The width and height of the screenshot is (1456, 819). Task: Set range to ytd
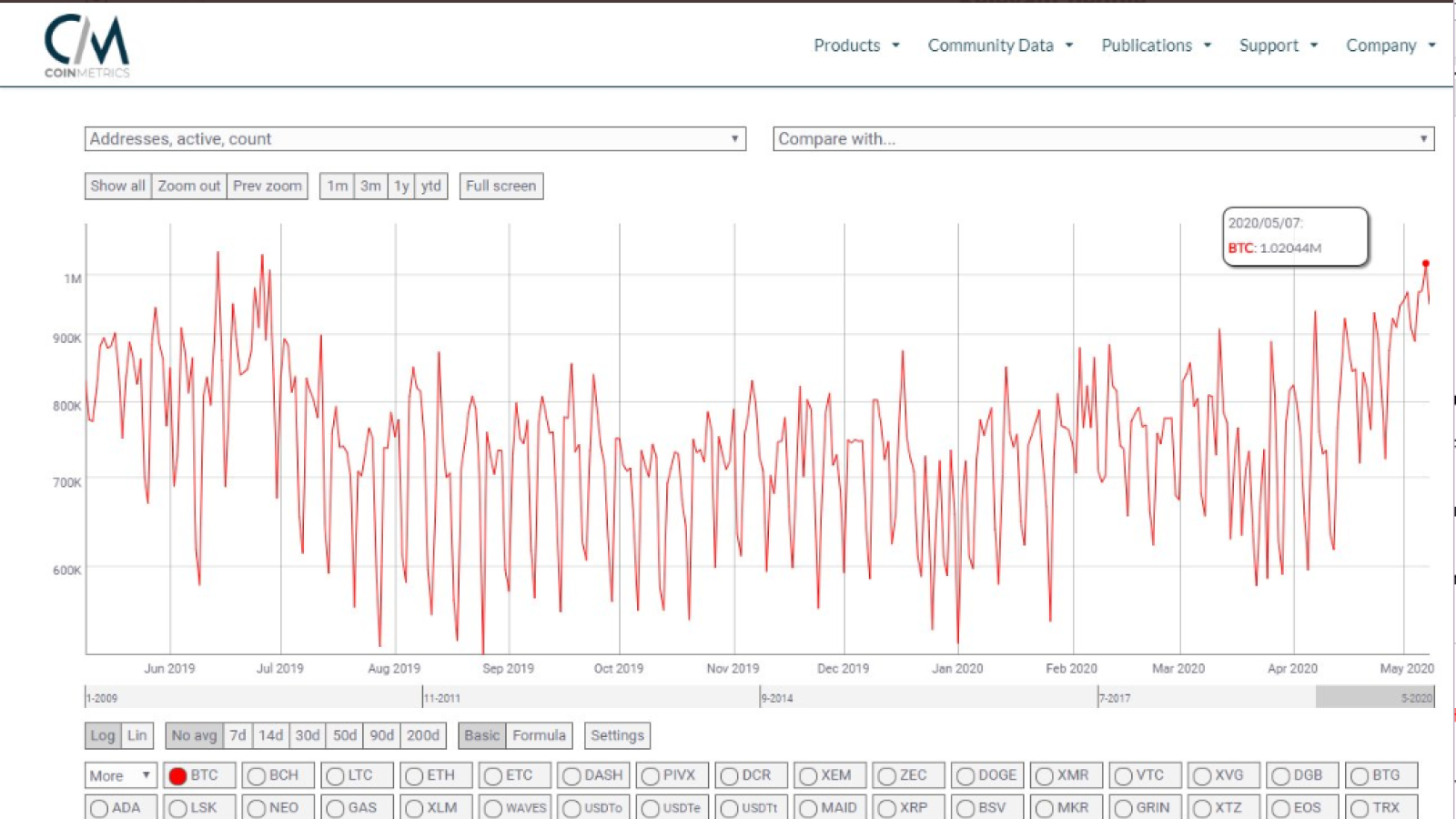click(431, 186)
